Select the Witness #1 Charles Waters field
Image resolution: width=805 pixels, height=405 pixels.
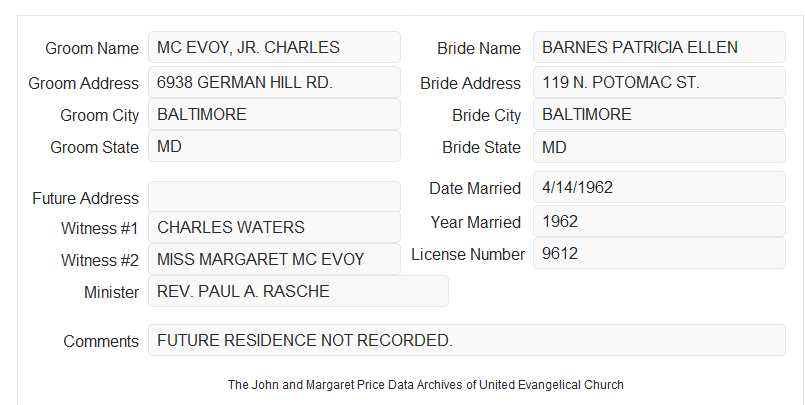[274, 227]
